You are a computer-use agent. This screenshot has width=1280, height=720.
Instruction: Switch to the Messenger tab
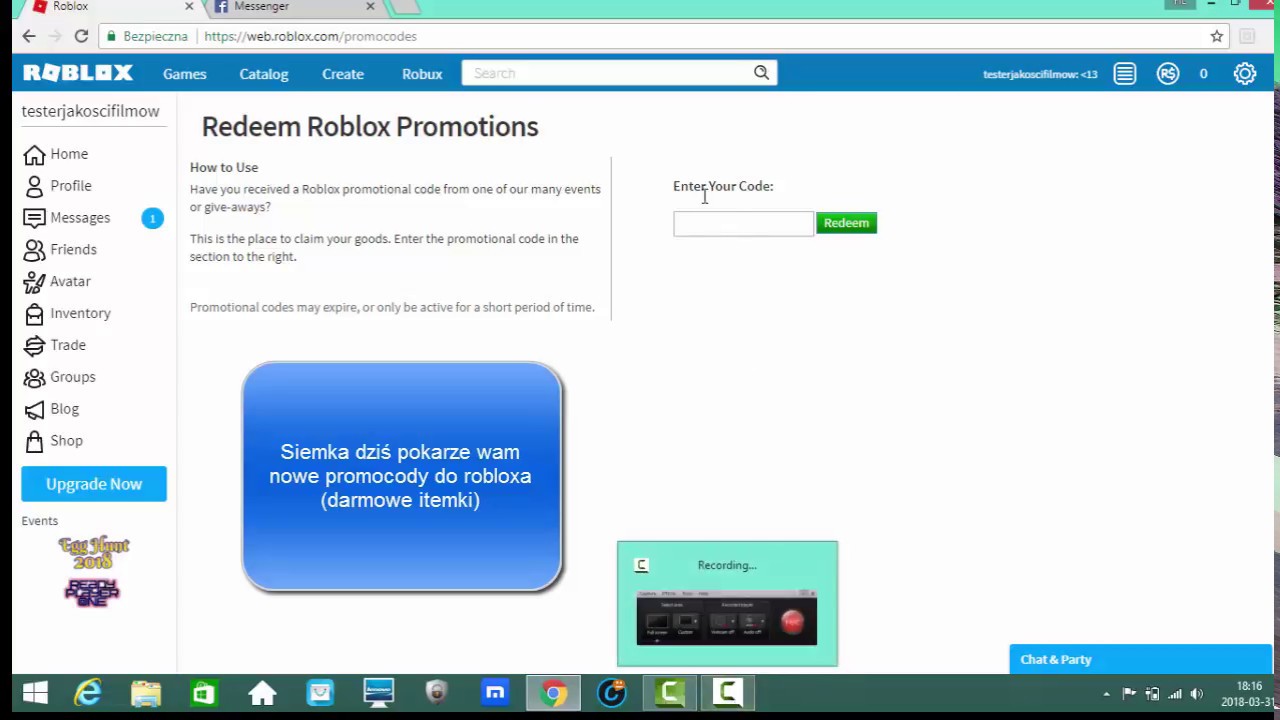(291, 7)
